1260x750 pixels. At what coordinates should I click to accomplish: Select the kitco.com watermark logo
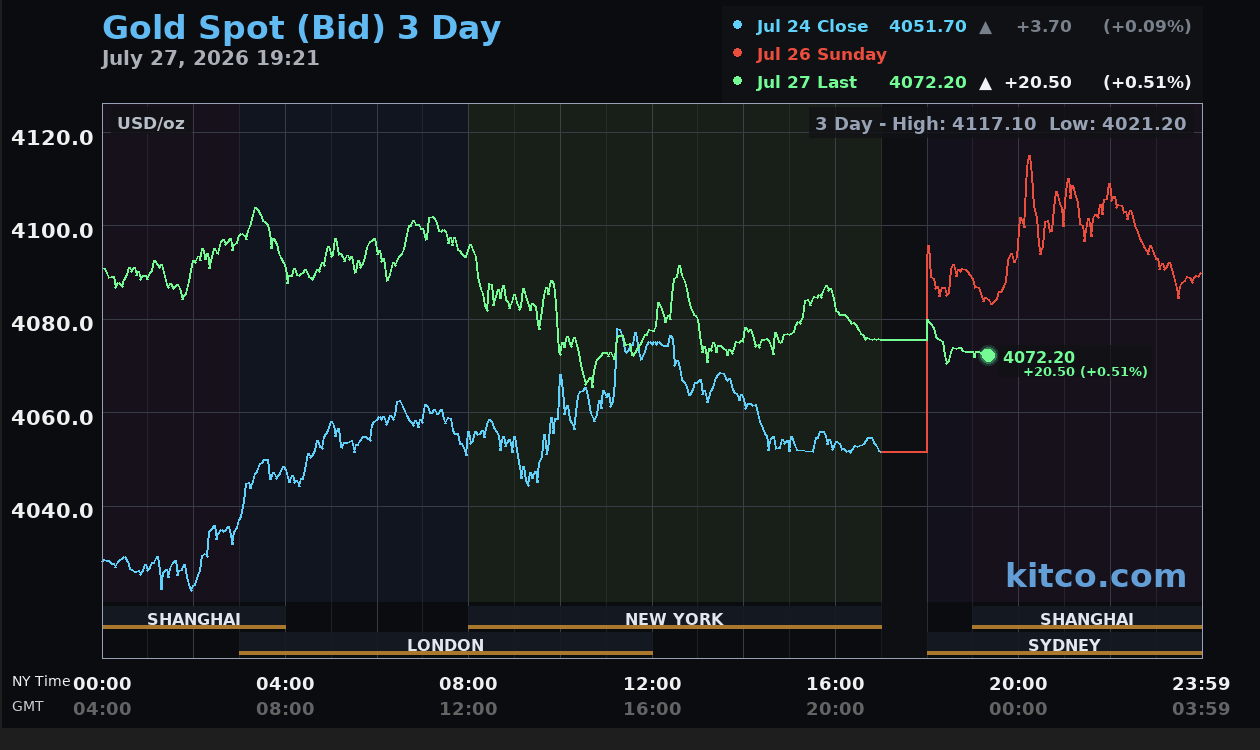pos(1095,575)
